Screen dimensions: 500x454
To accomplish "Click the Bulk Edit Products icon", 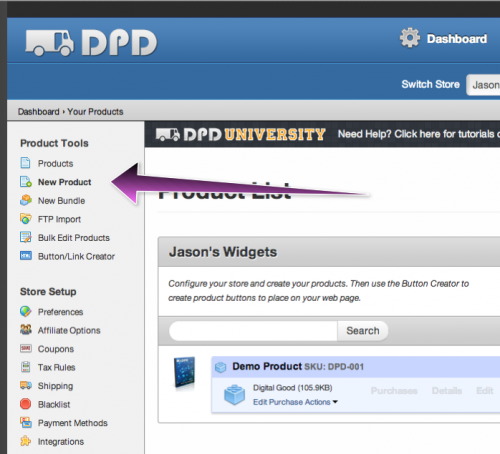I will (26, 237).
